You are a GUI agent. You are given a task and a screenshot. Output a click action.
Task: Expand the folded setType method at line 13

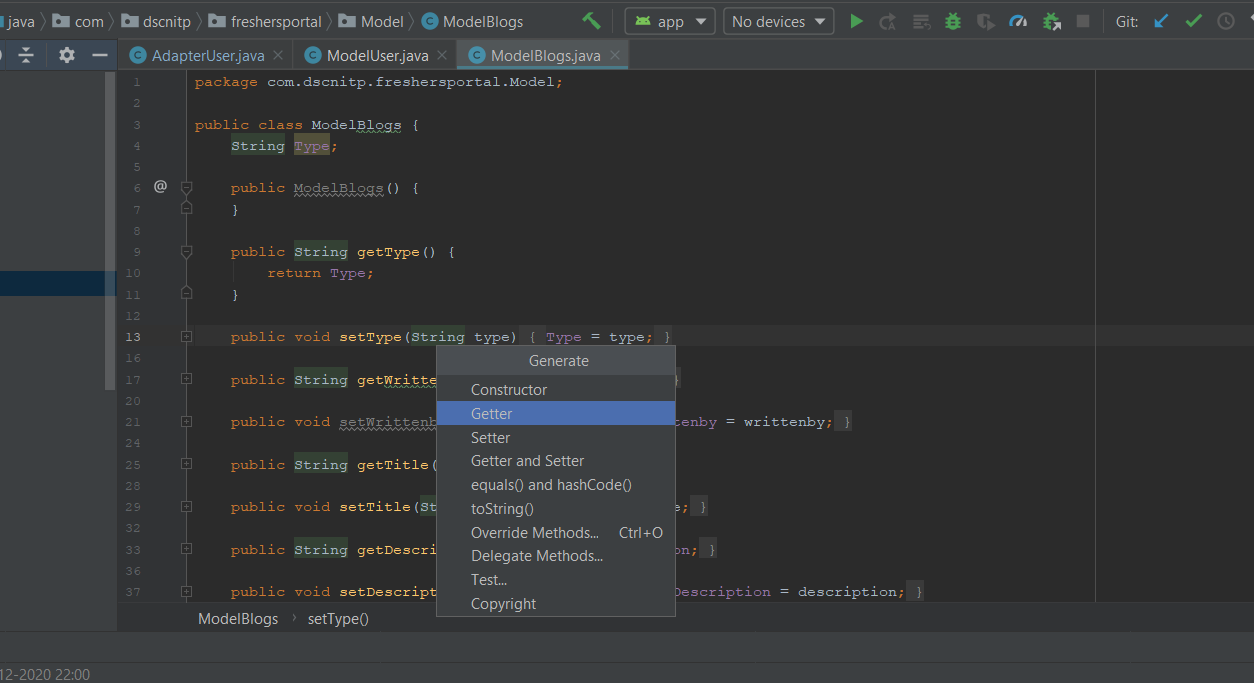tap(186, 337)
